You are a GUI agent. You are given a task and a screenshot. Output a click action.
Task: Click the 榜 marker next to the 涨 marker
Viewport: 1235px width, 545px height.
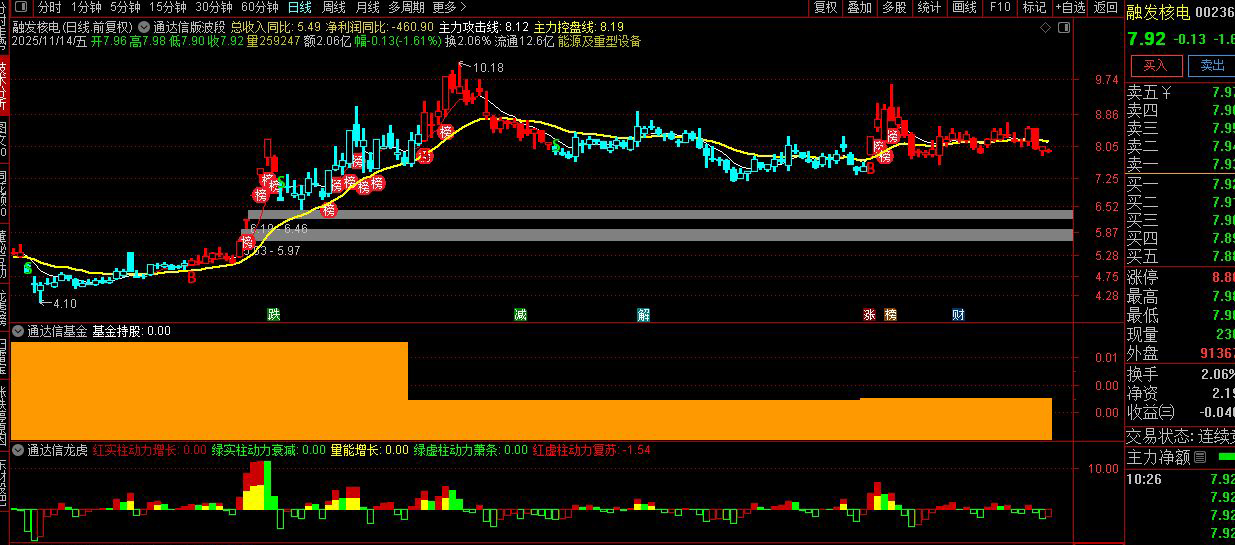[889, 315]
